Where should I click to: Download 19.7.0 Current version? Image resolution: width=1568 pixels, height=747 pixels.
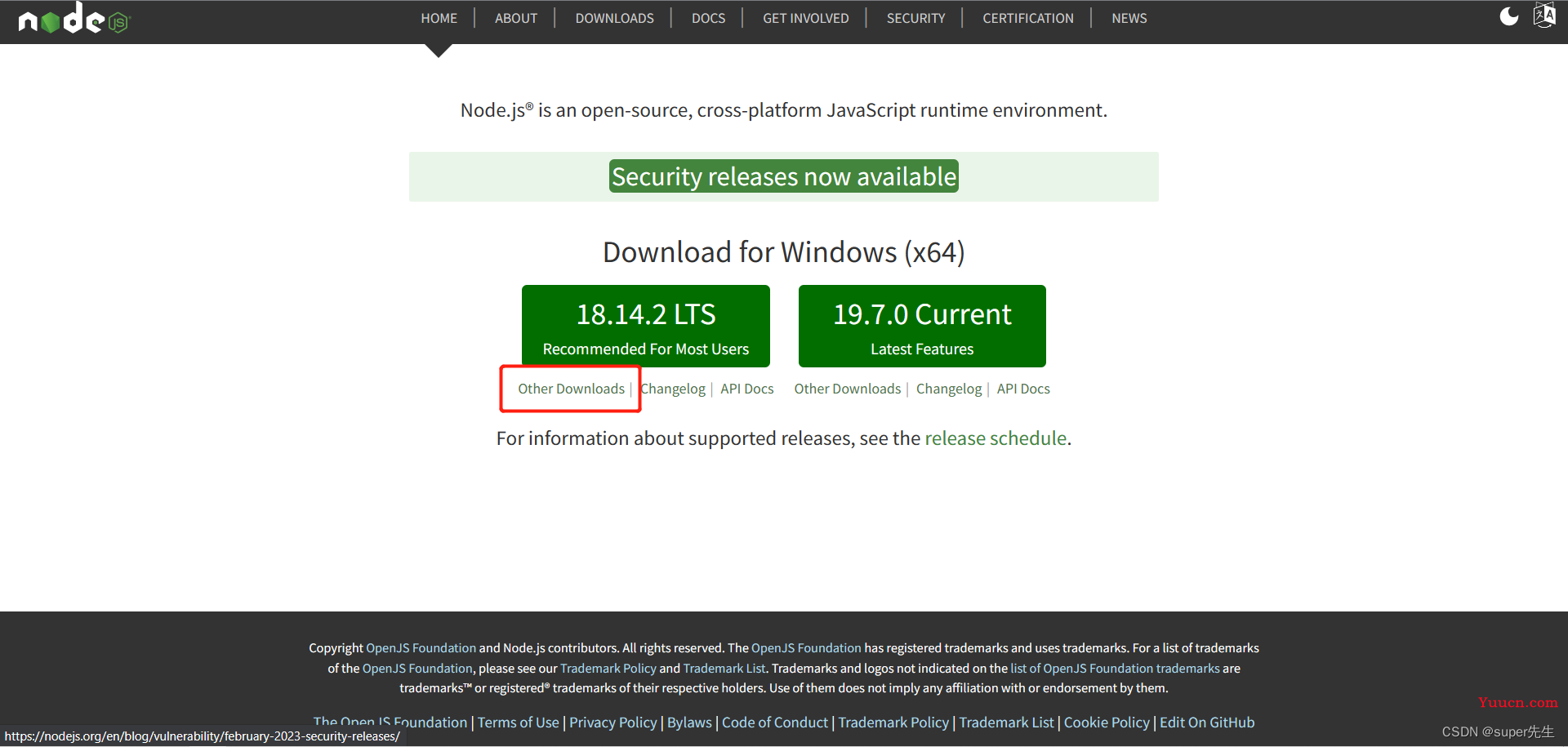[x=922, y=326]
